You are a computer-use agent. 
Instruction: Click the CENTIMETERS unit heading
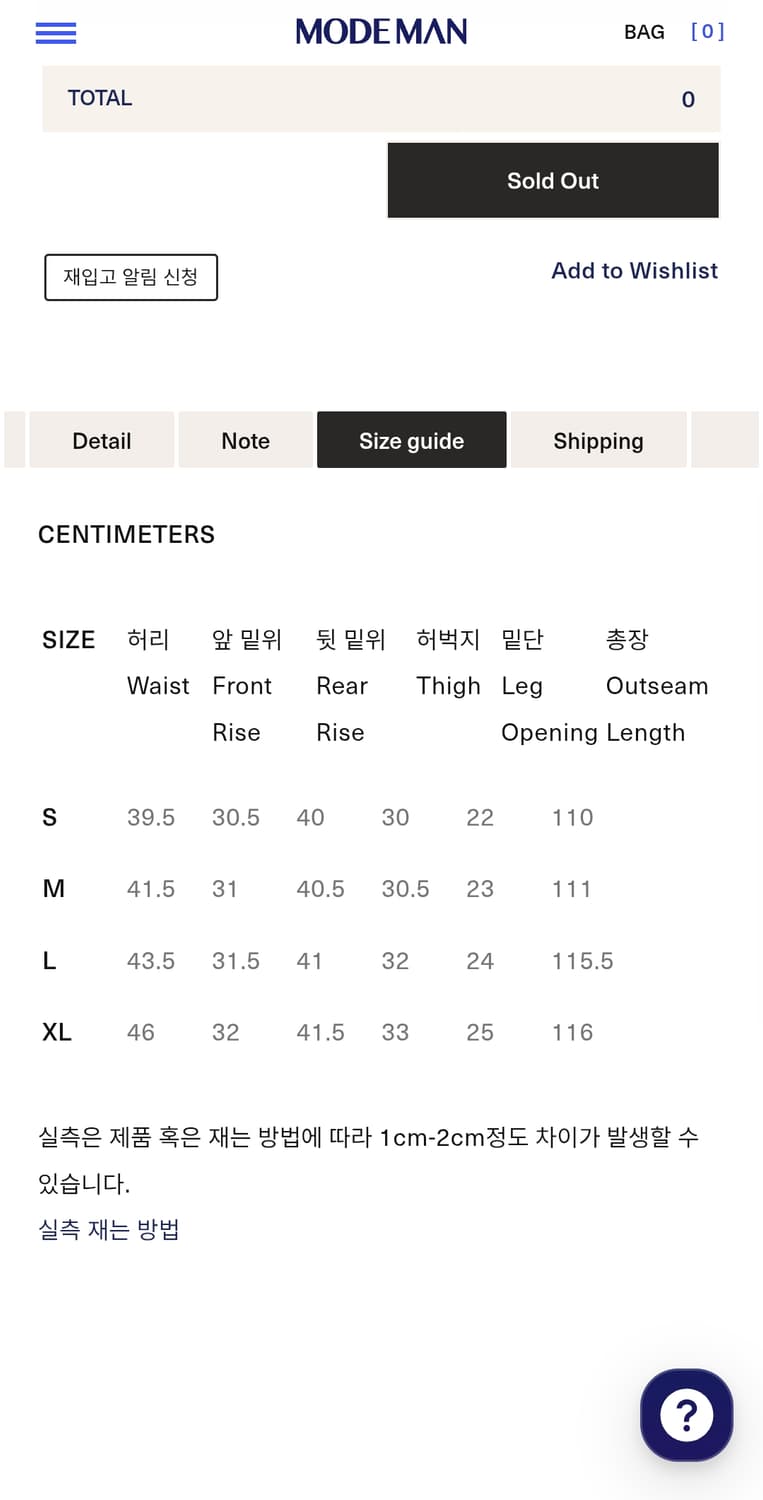127,535
